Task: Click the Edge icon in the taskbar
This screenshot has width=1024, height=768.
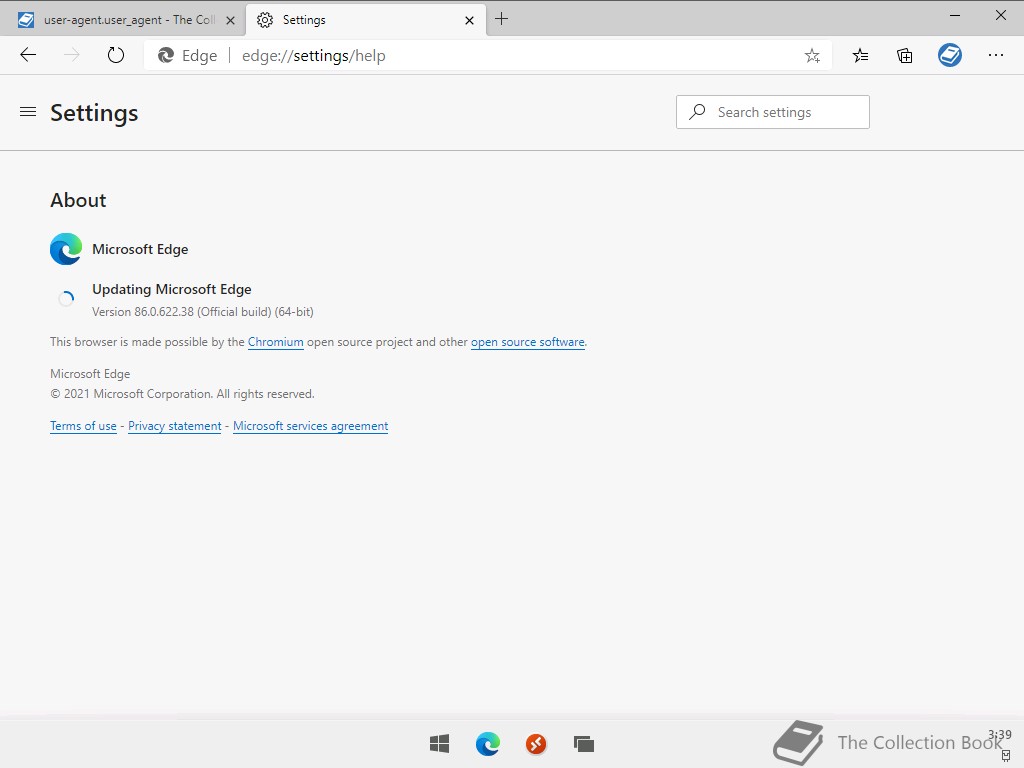Action: pyautogui.click(x=488, y=743)
